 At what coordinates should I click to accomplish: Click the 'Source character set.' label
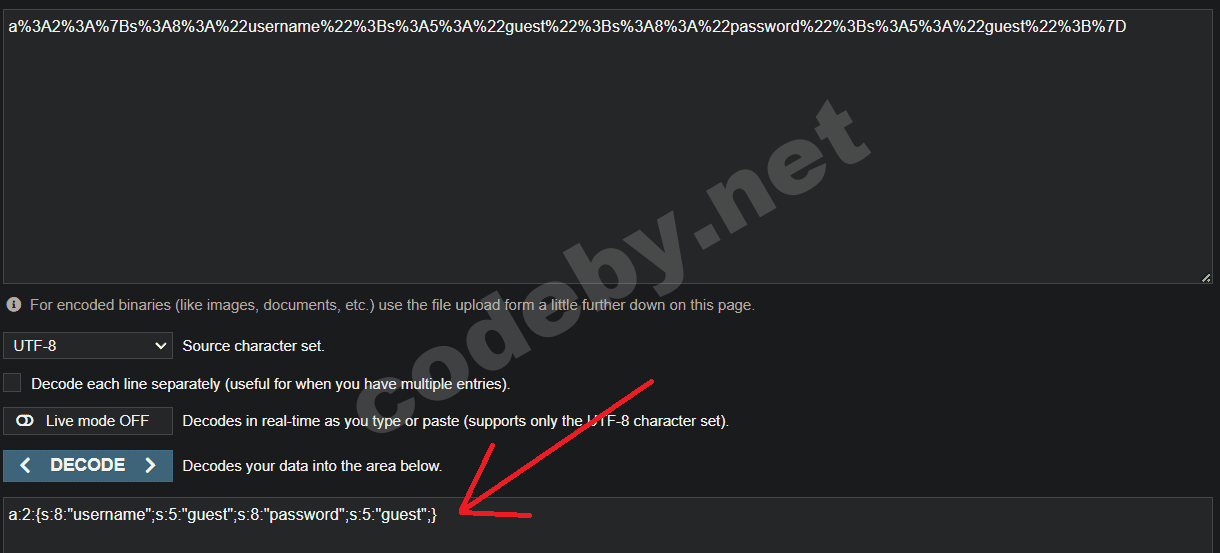pos(254,346)
